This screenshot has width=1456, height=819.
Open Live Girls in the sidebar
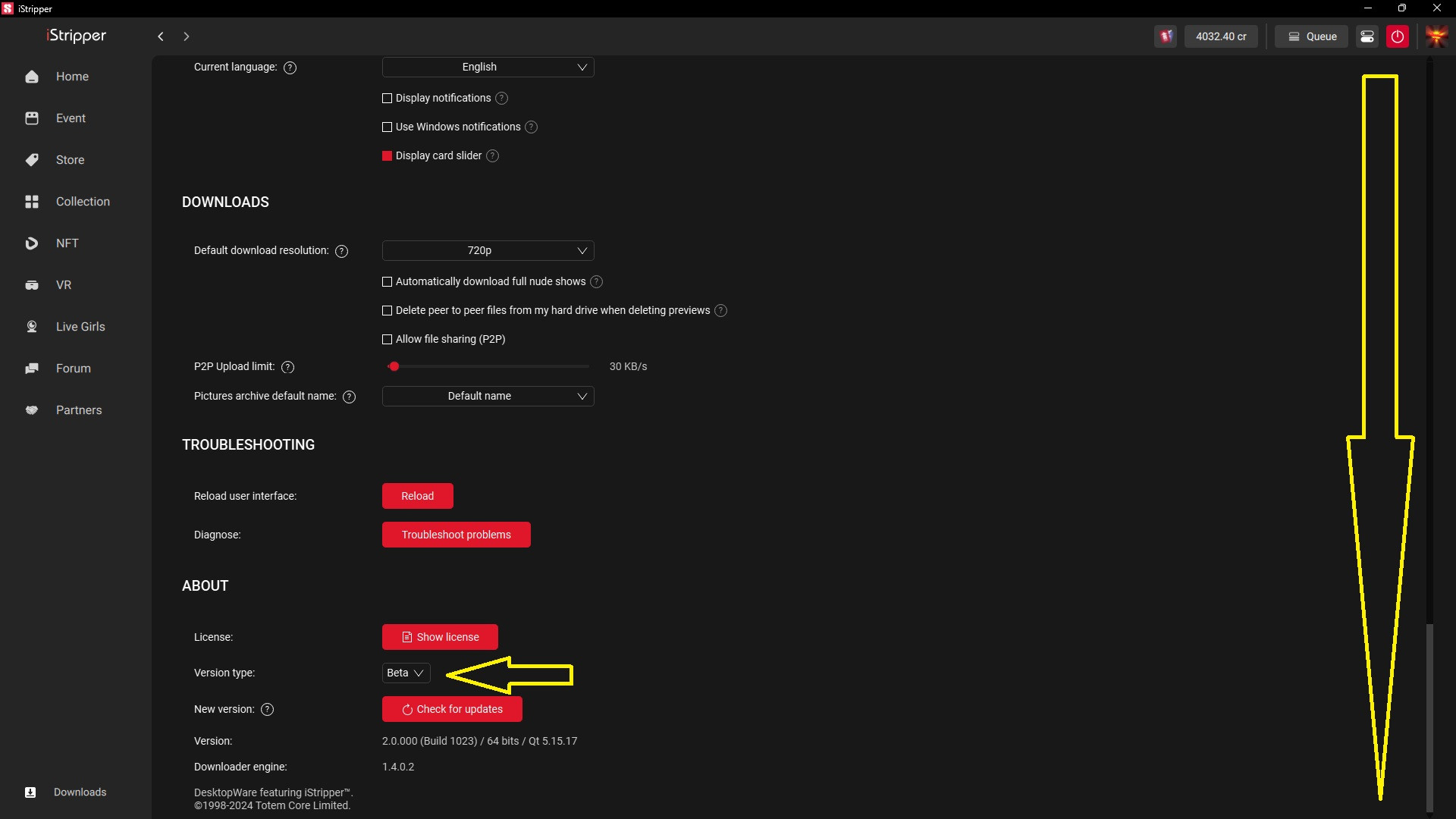(x=80, y=327)
